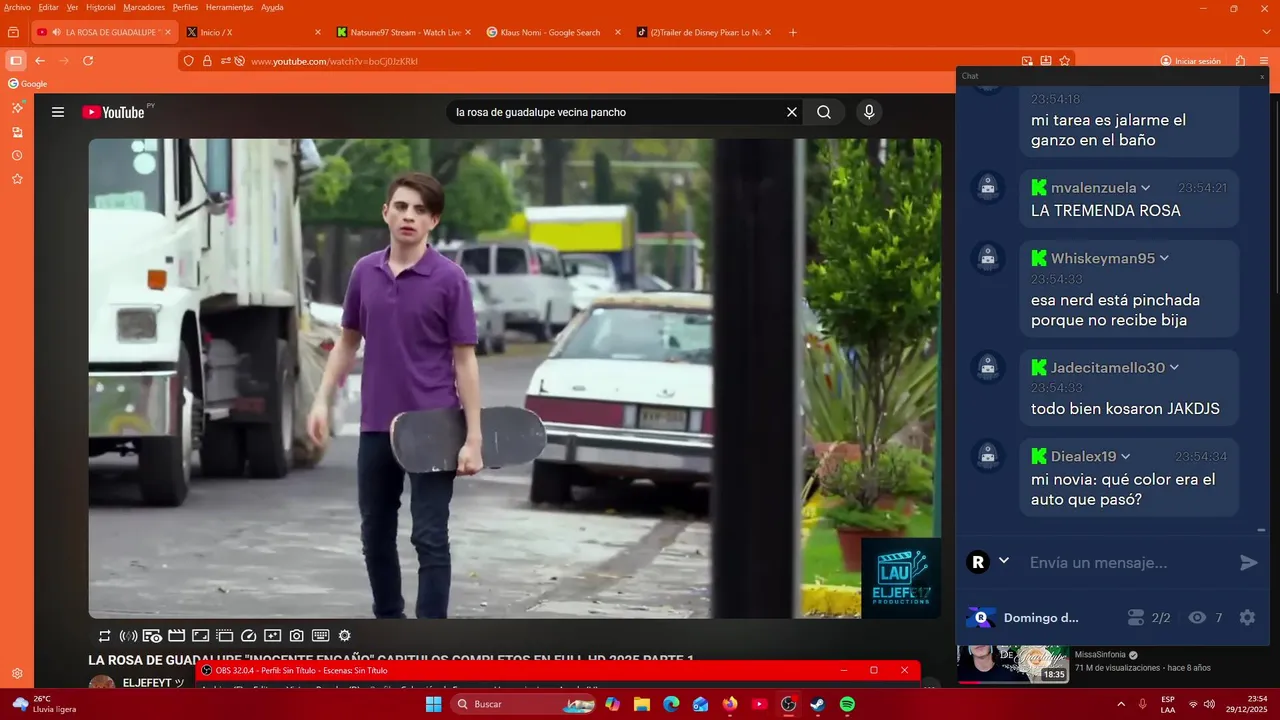1280x720 pixels.
Task: Mute the tab via speaker icon
Action: (55, 32)
